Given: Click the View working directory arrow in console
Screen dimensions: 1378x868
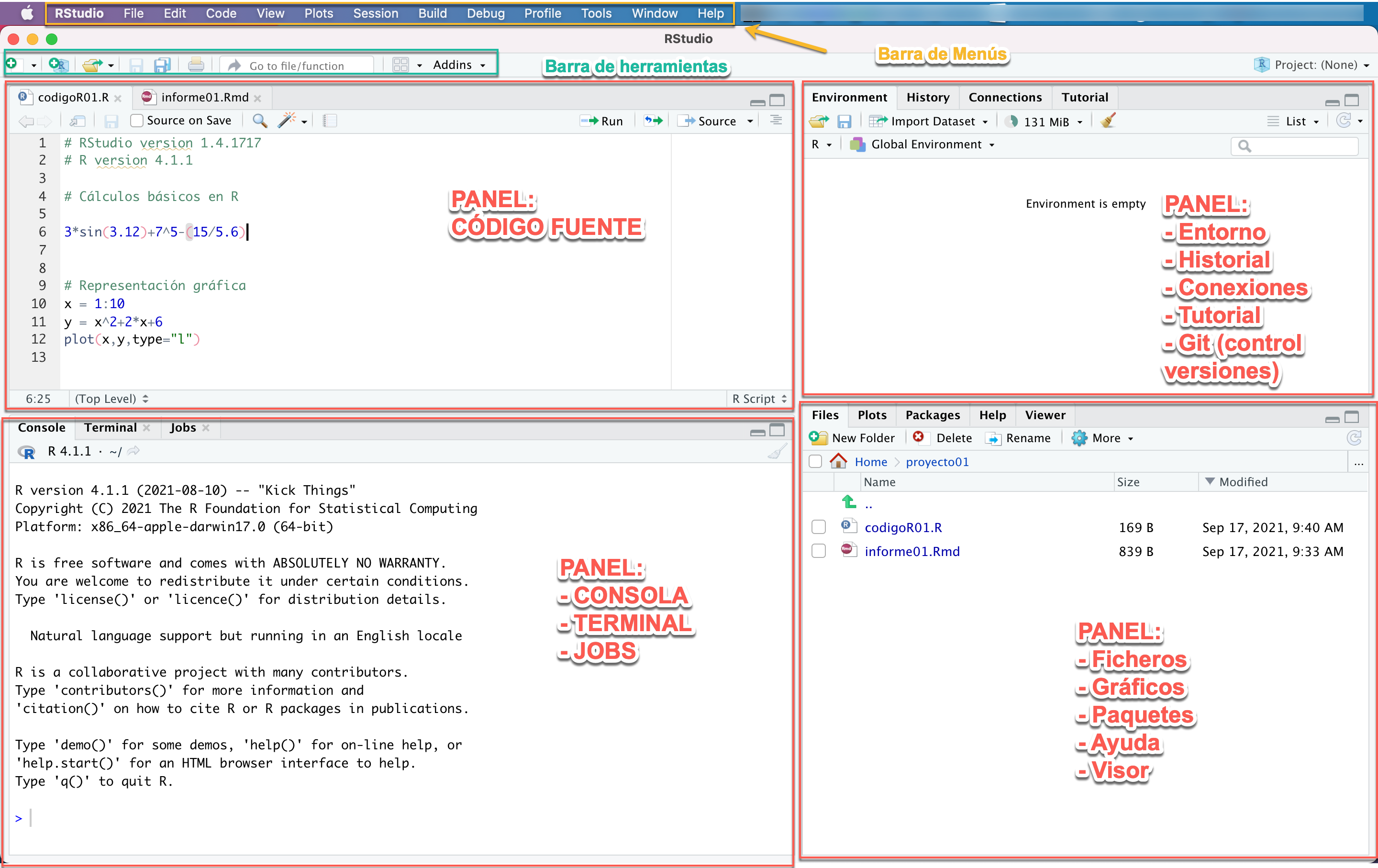Looking at the screenshot, I should point(133,451).
